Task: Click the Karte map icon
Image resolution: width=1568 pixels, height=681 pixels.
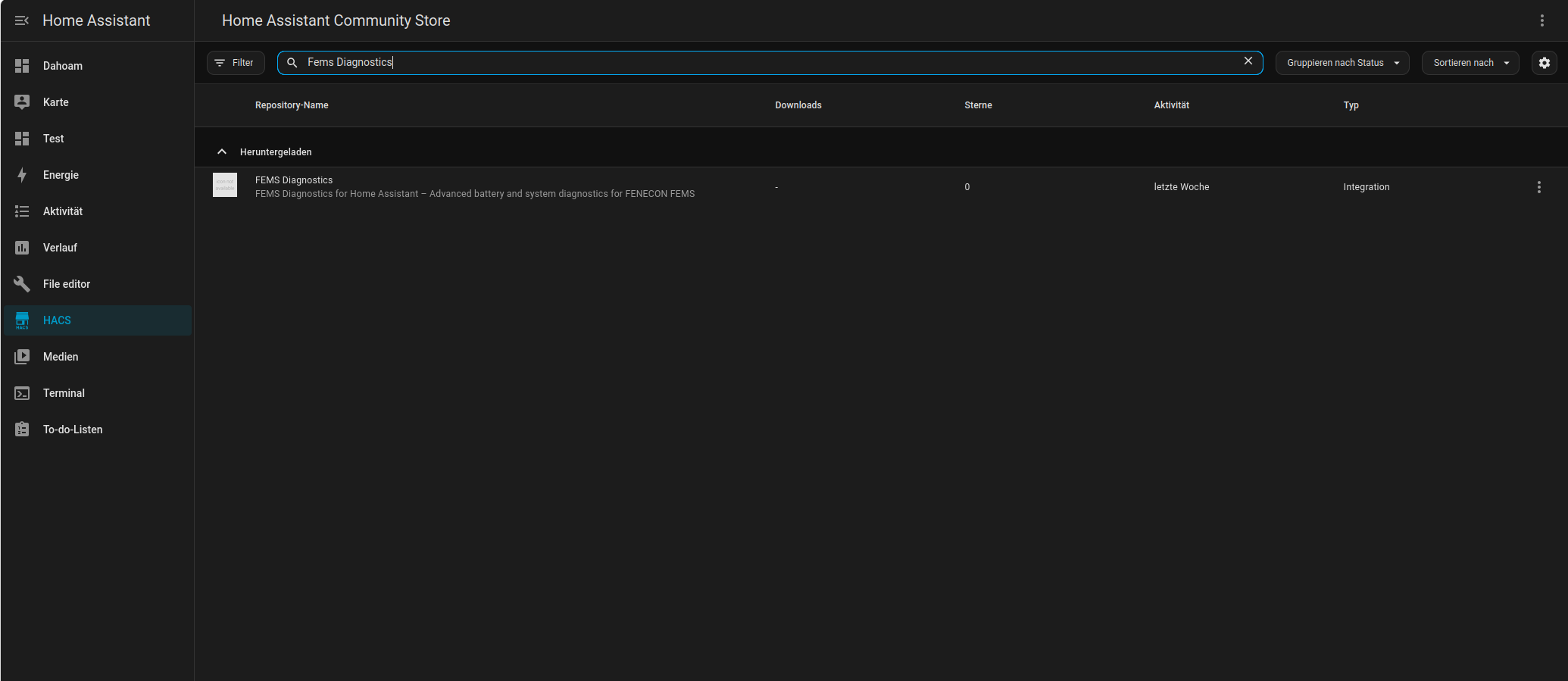Action: pos(22,102)
